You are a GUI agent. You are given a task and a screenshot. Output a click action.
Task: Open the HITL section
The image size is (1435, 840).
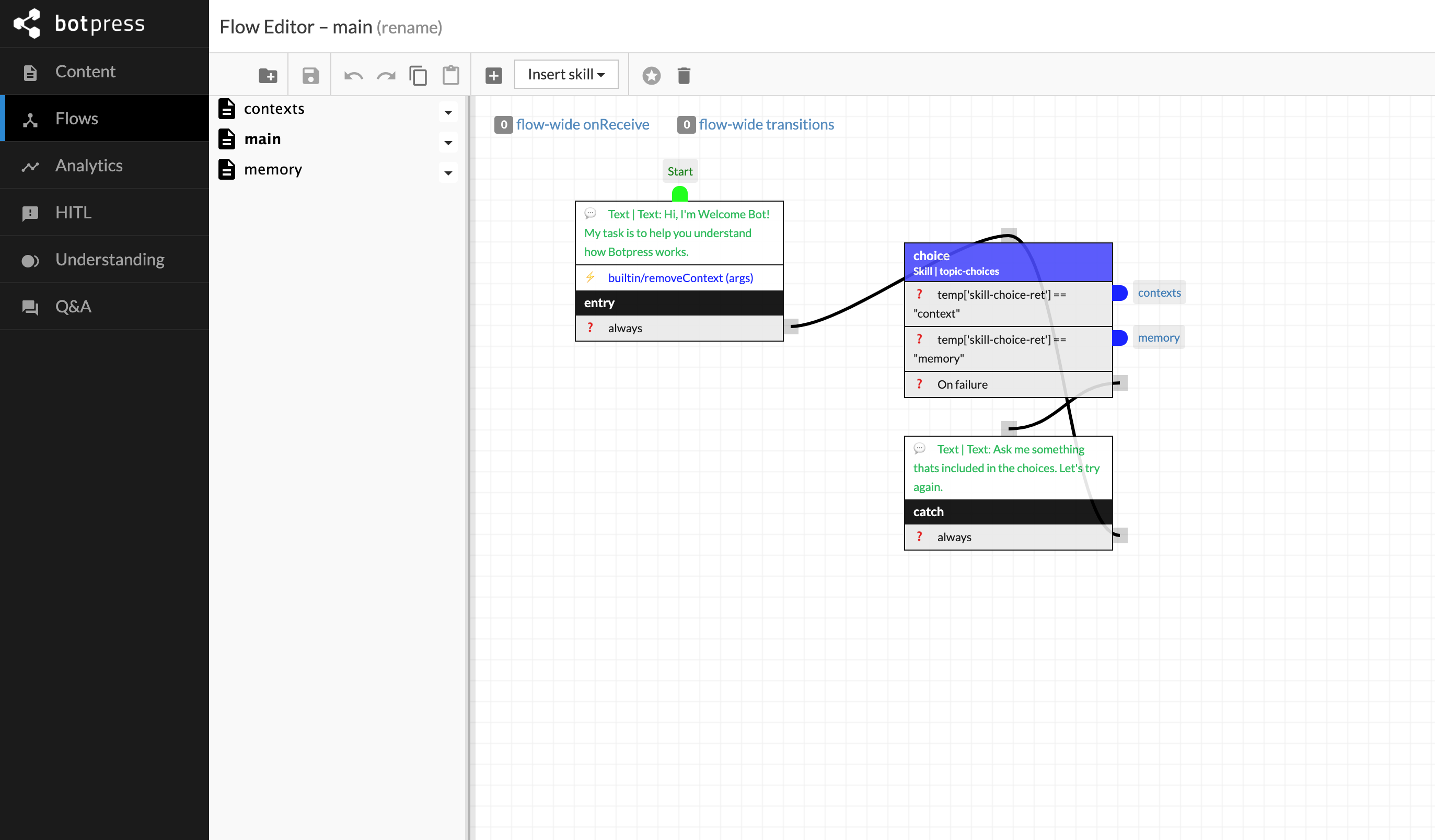[x=104, y=212]
